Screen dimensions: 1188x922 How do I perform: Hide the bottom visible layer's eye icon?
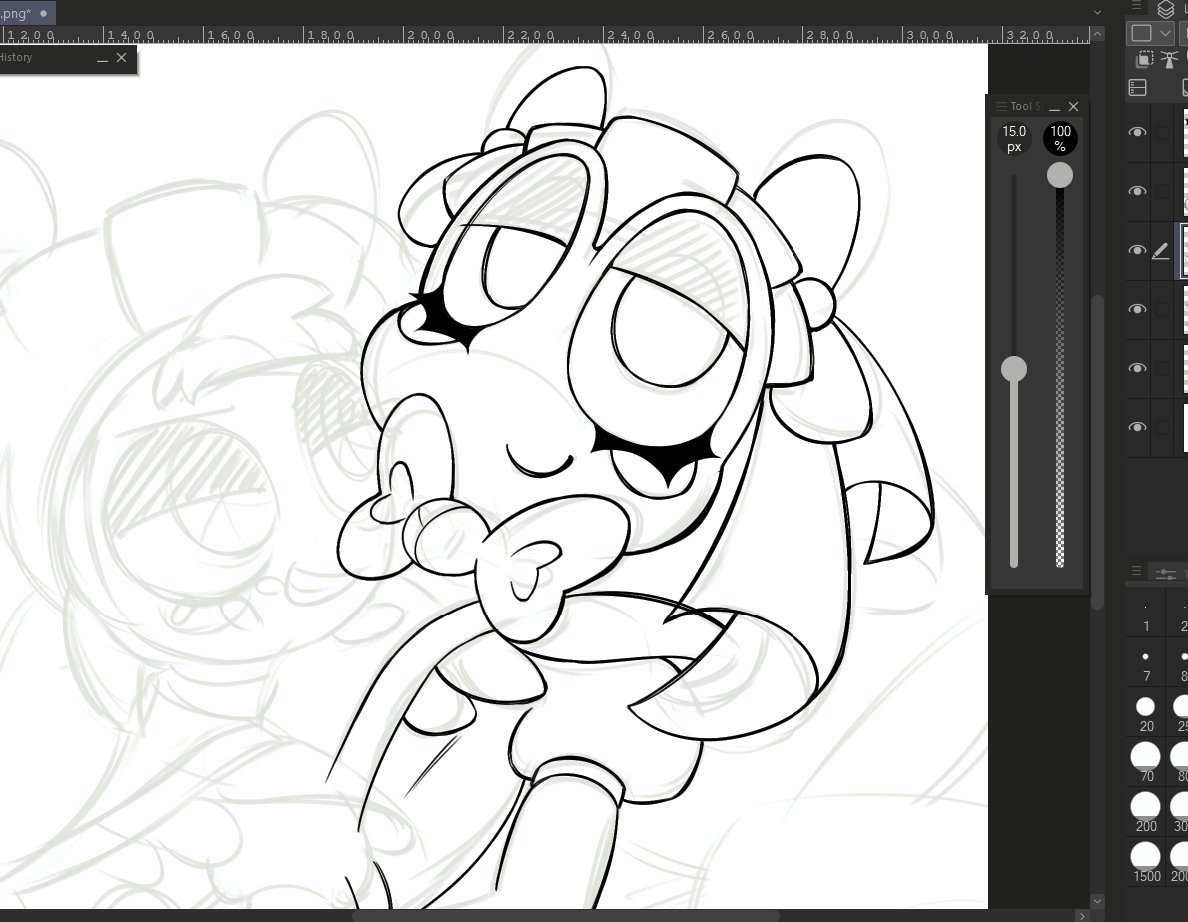click(1137, 428)
